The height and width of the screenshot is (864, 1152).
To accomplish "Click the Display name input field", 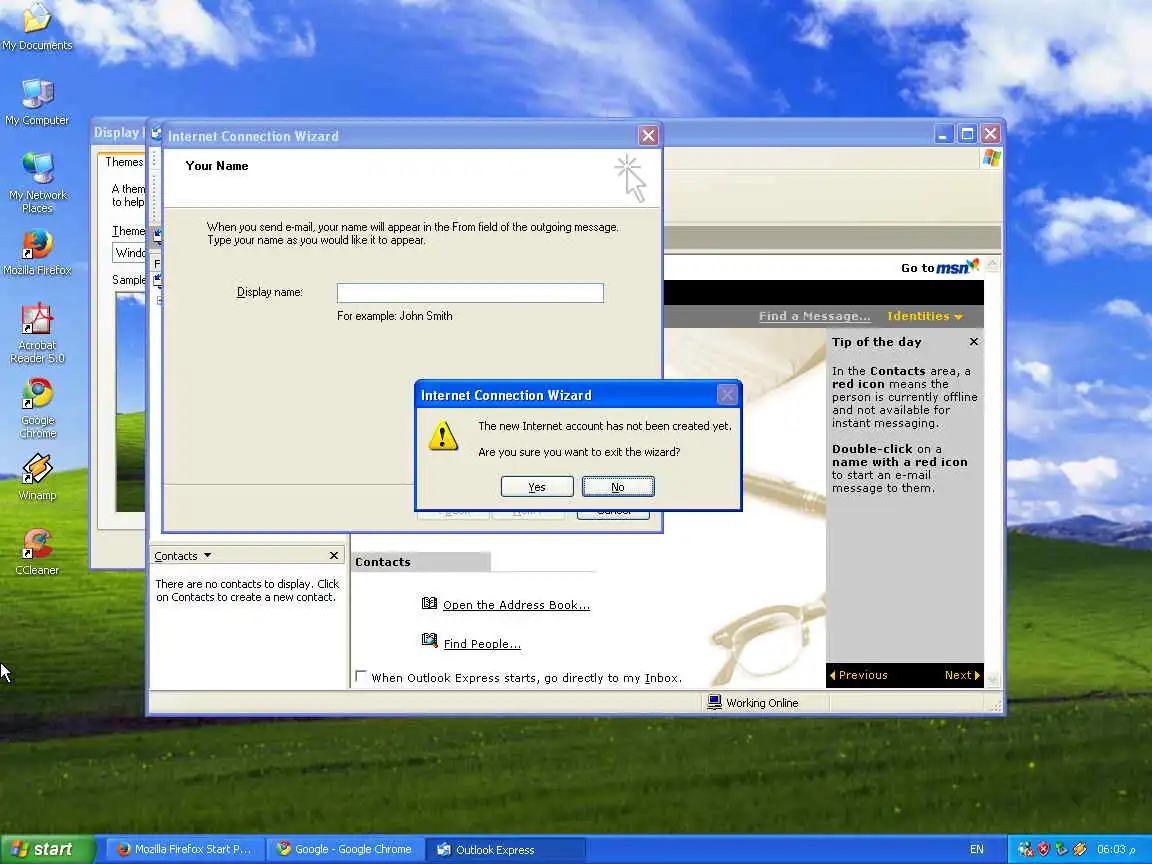I will pos(470,292).
